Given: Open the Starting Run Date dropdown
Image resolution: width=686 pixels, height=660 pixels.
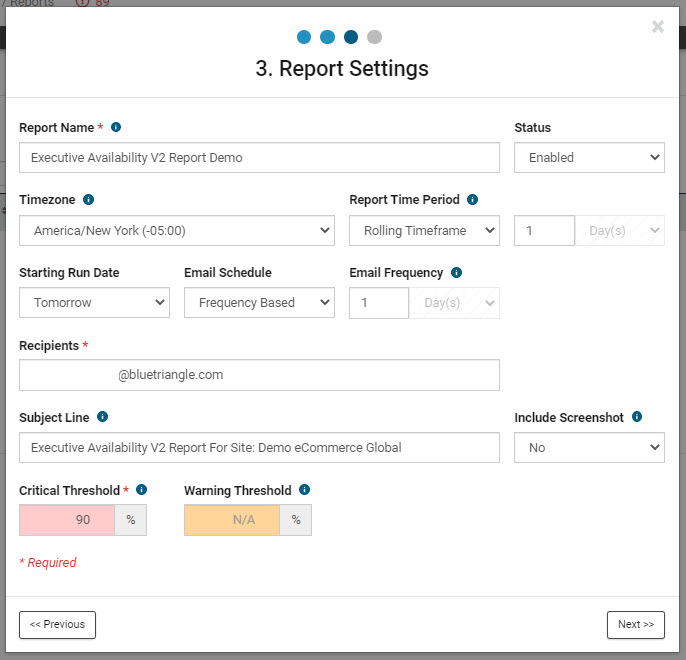Looking at the screenshot, I should point(94,302).
